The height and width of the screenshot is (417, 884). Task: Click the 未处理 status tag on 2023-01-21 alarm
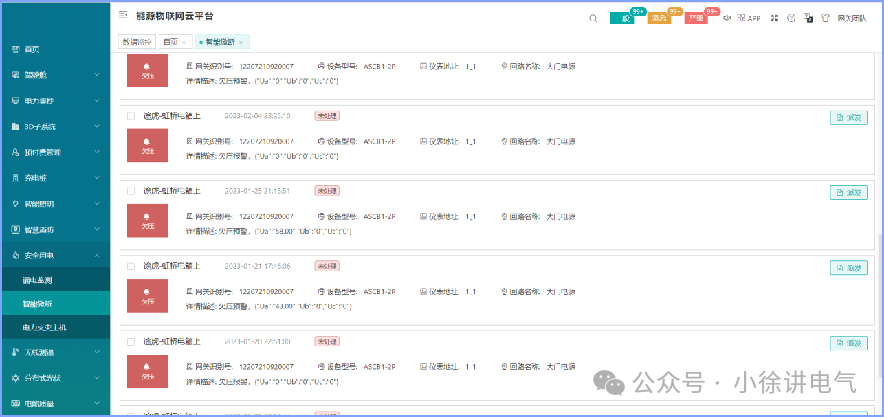point(327,266)
